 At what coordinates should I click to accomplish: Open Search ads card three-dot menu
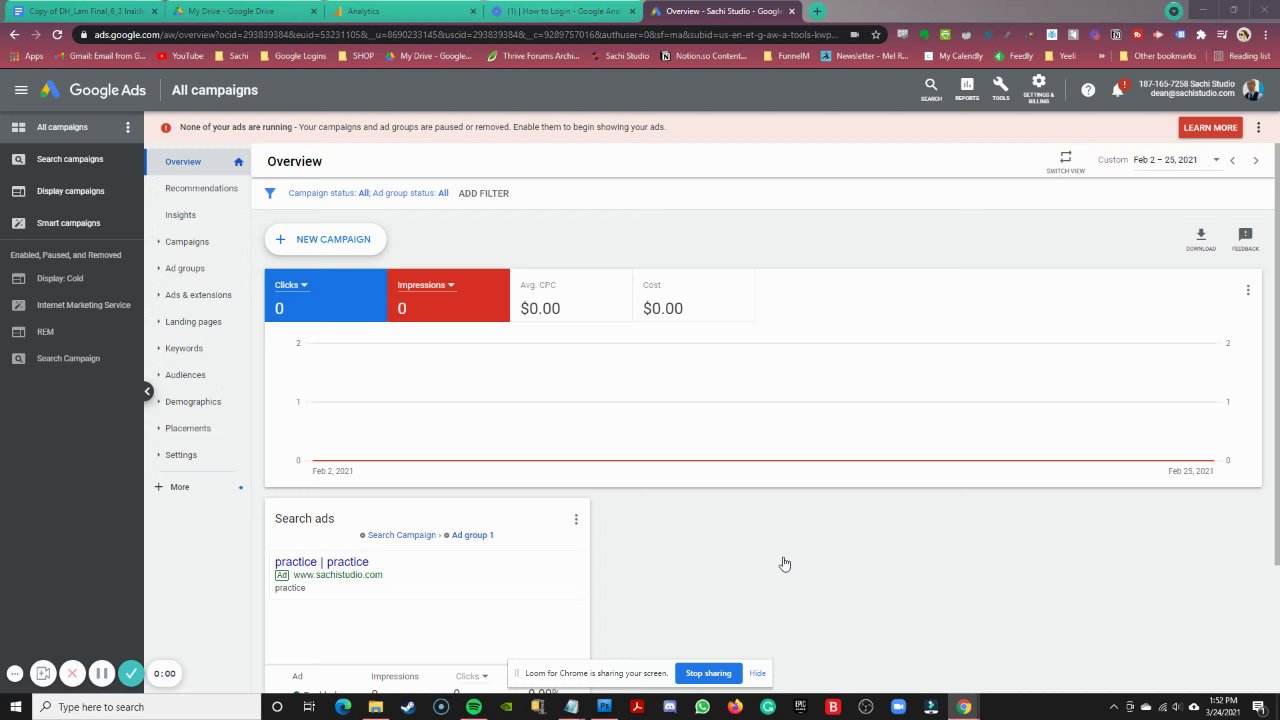click(x=576, y=519)
